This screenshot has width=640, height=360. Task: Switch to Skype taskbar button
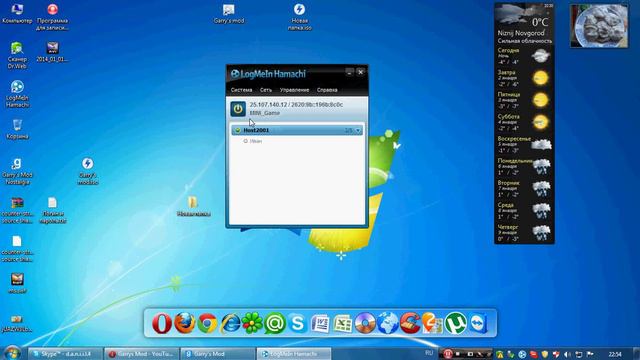pos(65,354)
